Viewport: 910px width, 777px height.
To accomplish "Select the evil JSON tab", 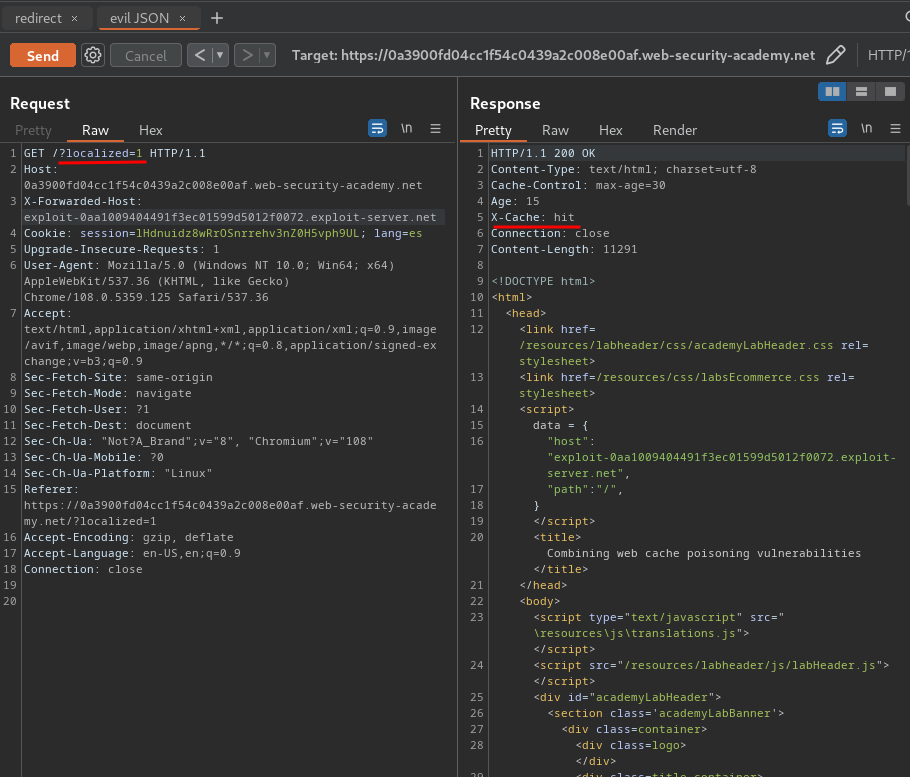I will (139, 19).
